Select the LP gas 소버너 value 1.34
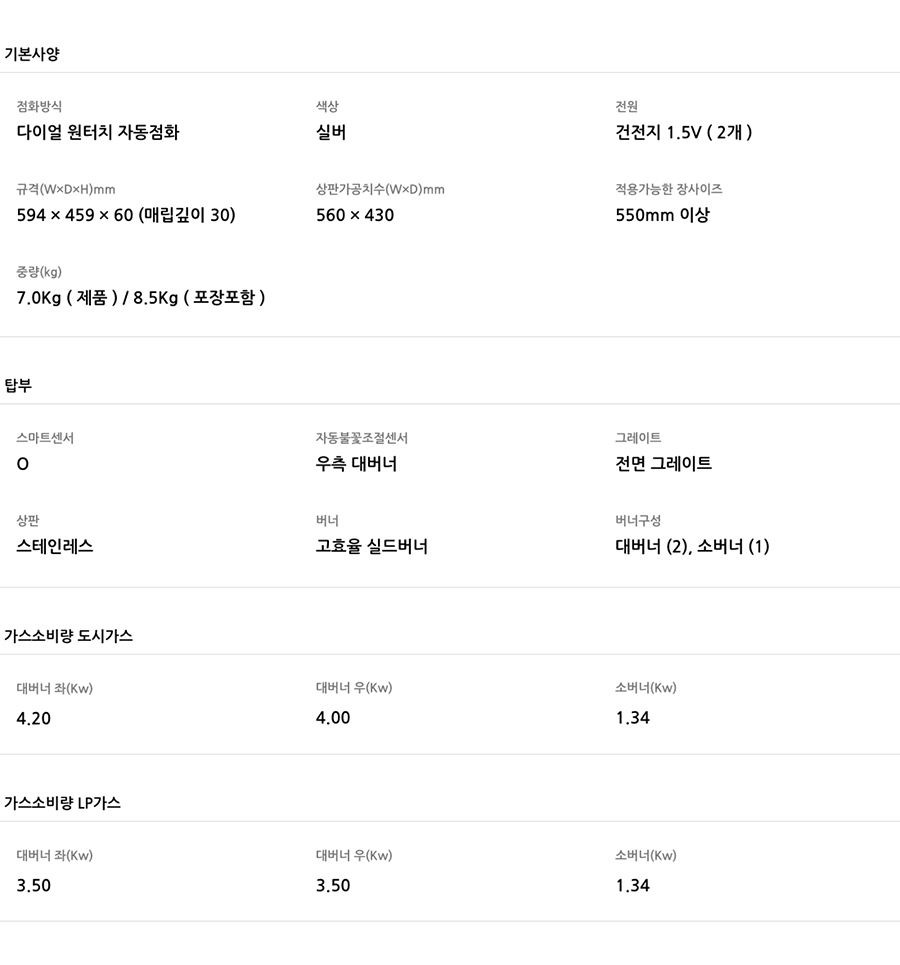Screen dimensions: 900x965 pyautogui.click(x=632, y=885)
